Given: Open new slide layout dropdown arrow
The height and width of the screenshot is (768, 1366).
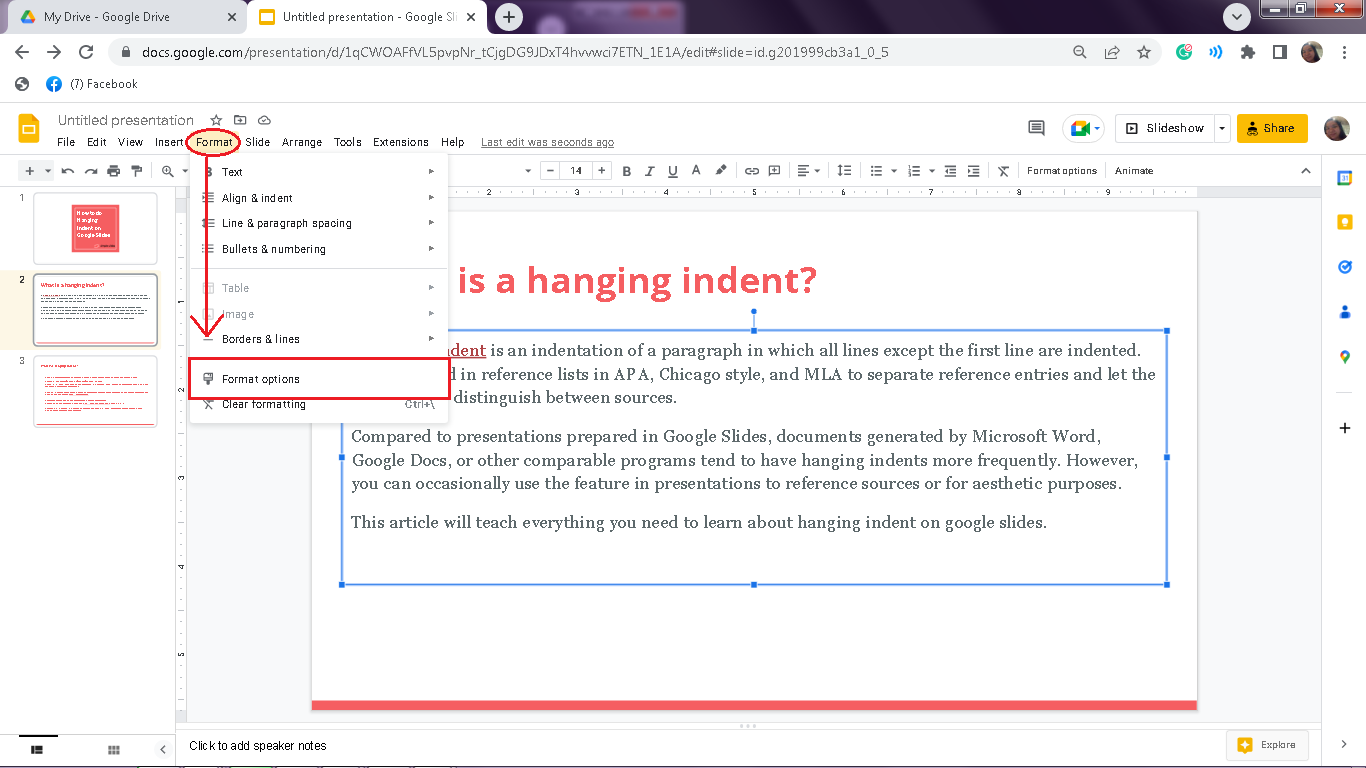Looking at the screenshot, I should 48,171.
